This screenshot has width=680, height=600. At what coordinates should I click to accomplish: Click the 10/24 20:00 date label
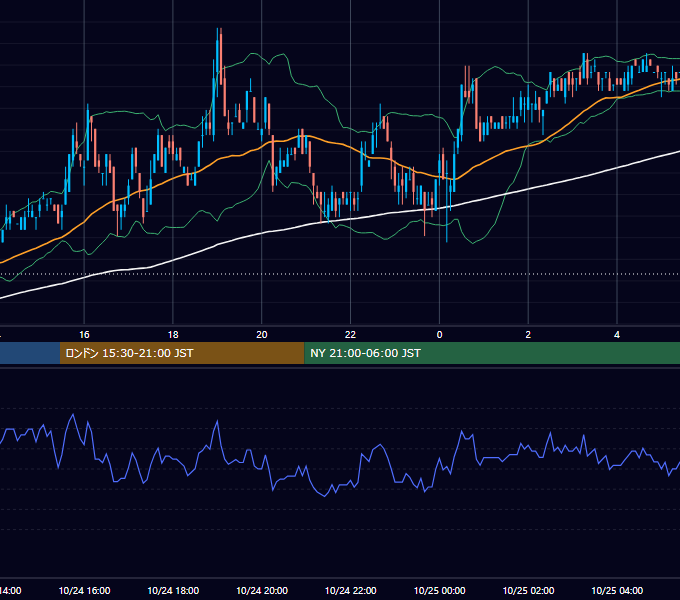[x=262, y=590]
